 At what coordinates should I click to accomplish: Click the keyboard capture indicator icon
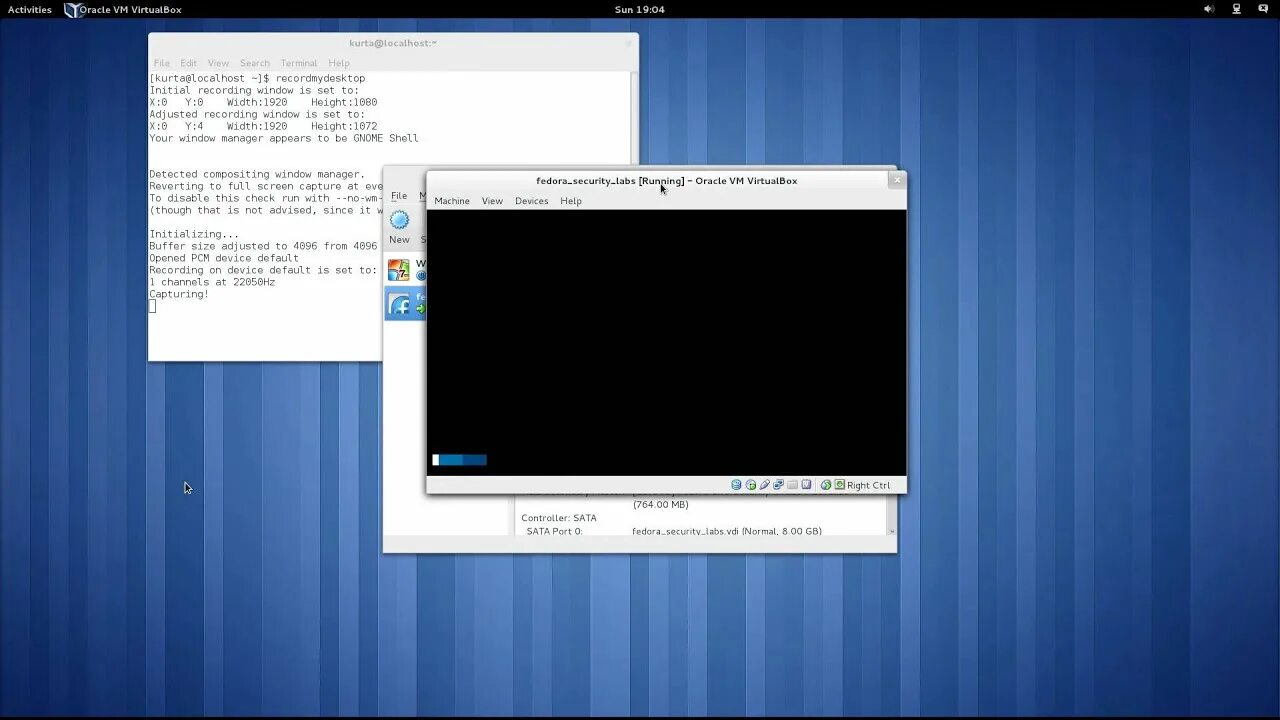click(840, 485)
